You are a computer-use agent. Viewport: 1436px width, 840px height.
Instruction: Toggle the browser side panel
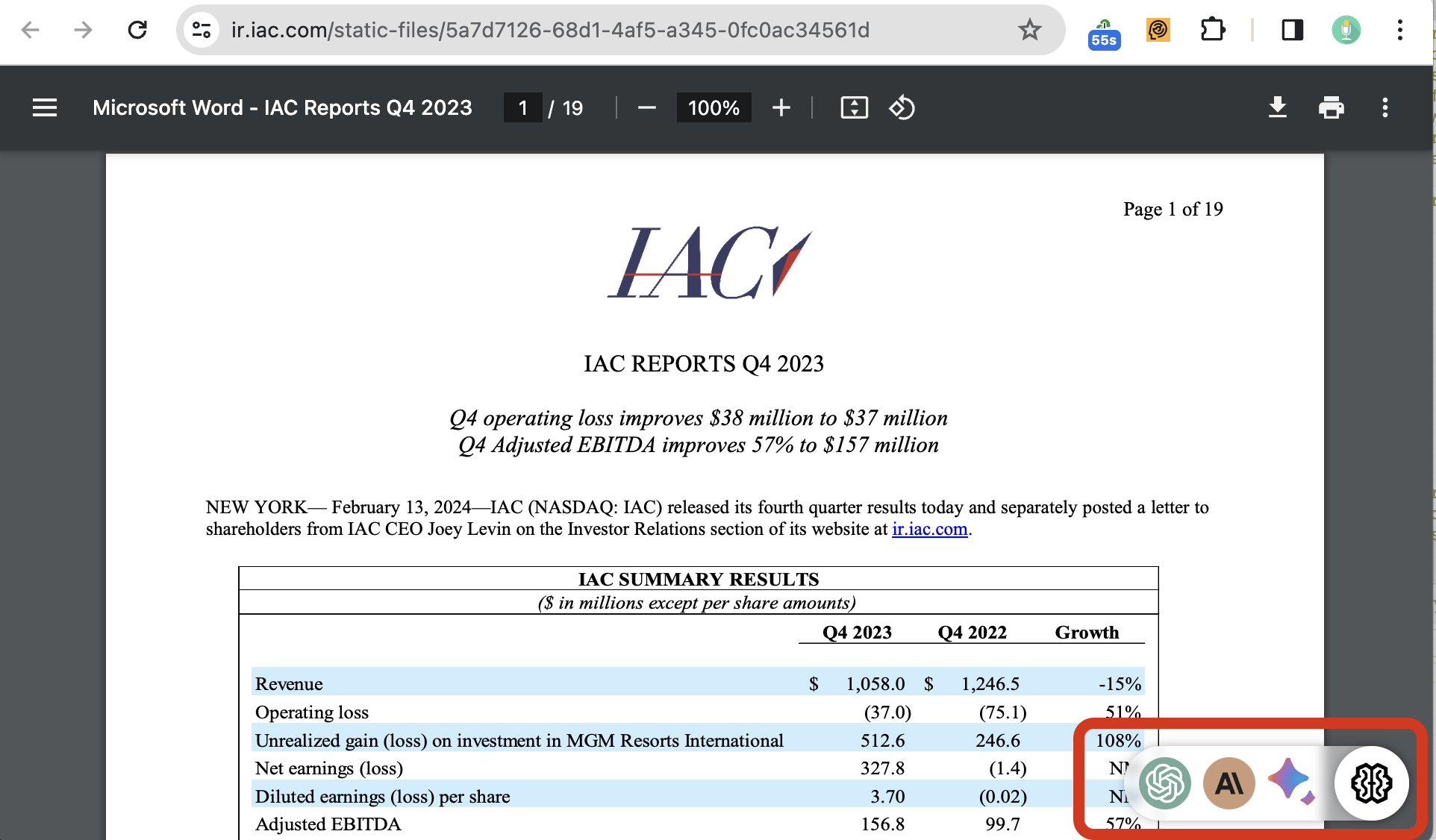pyautogui.click(x=1292, y=30)
